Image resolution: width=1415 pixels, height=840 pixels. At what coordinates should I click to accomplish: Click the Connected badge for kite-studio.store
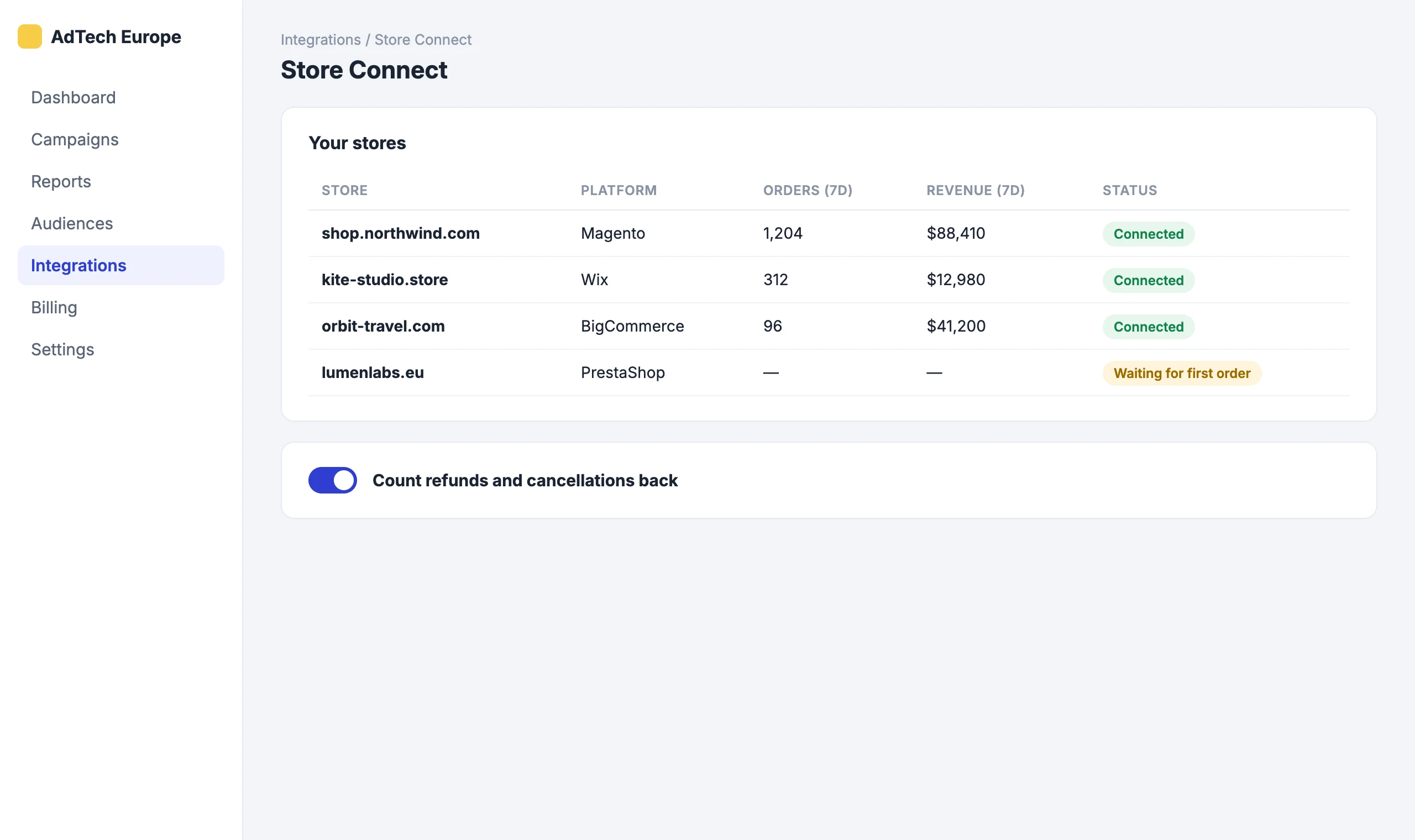(x=1149, y=280)
